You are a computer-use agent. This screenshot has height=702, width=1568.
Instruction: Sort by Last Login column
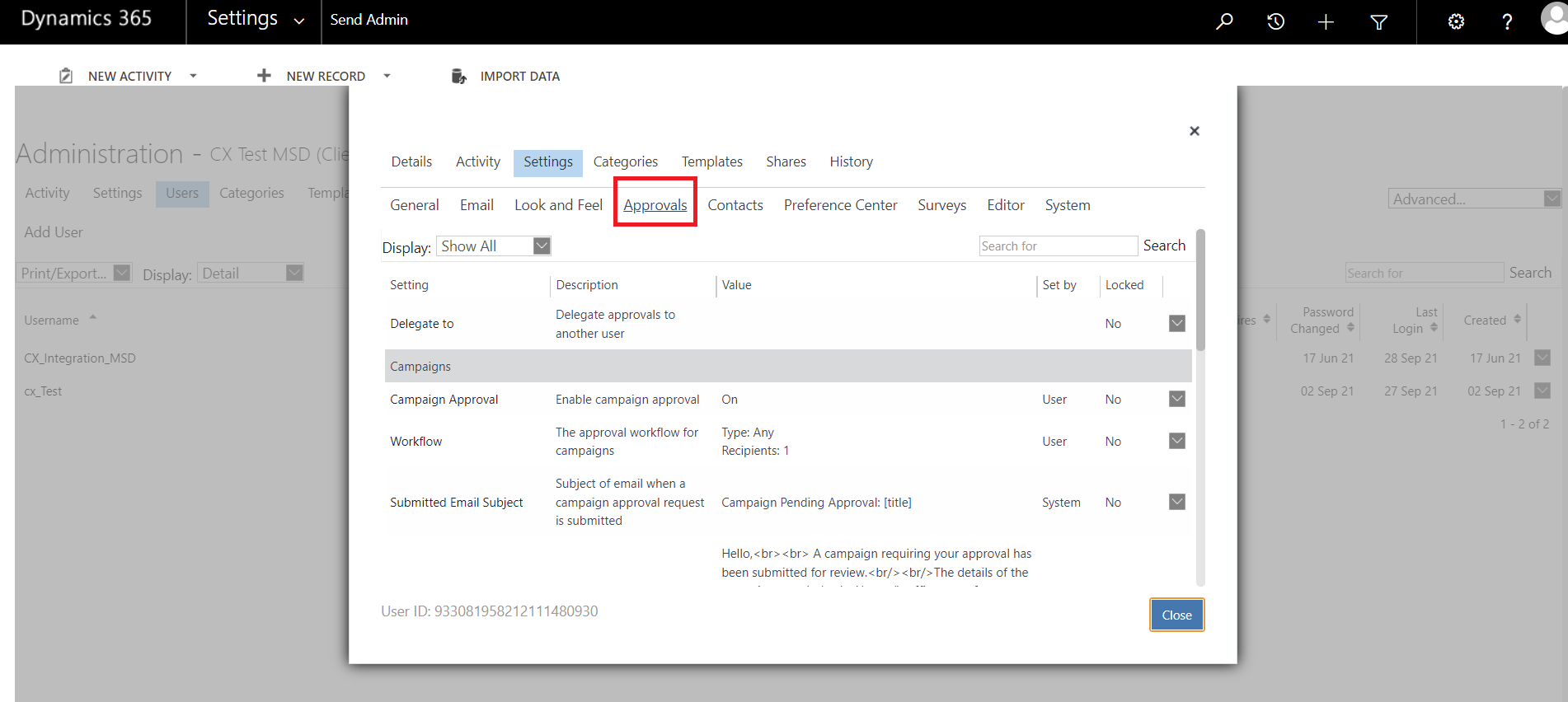(x=1415, y=321)
